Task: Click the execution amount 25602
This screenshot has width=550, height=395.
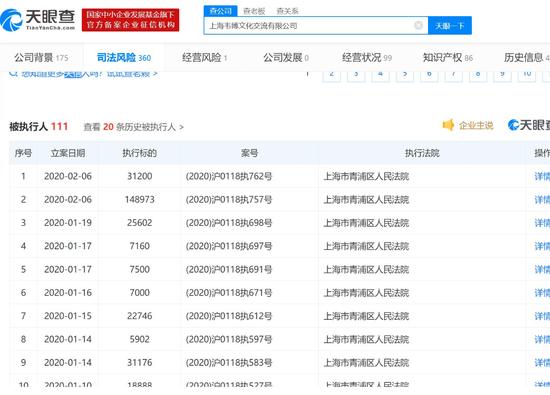Action: point(140,223)
